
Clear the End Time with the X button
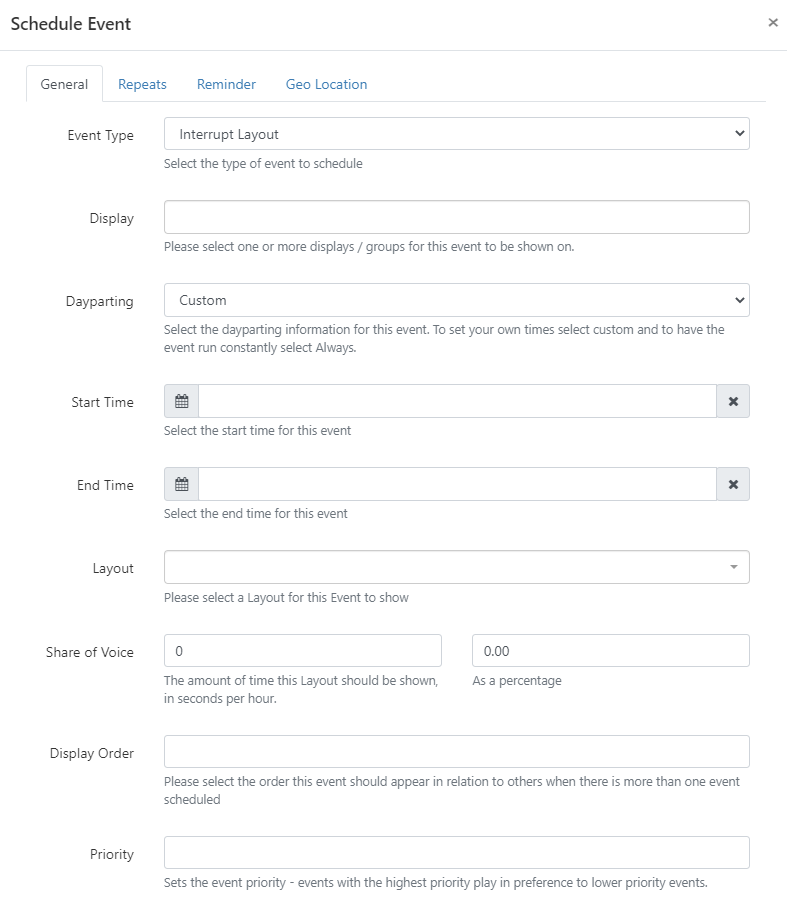coord(733,484)
